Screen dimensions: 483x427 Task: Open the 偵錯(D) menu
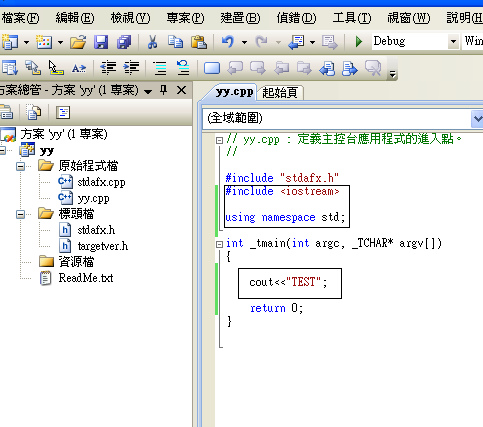coord(296,18)
